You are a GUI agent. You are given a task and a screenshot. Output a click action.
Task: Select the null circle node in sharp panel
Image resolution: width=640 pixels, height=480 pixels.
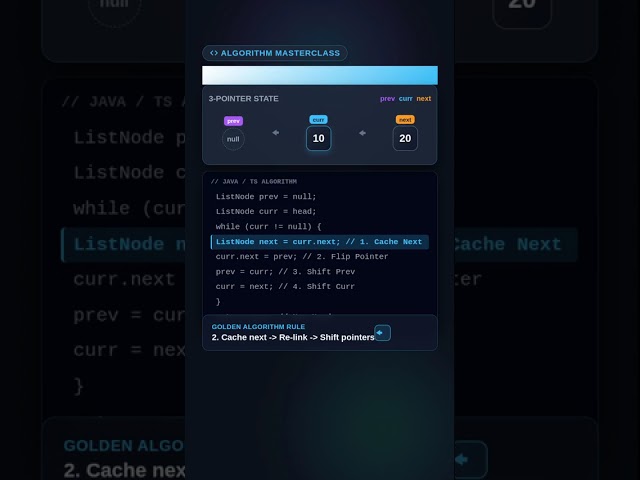click(x=233, y=139)
